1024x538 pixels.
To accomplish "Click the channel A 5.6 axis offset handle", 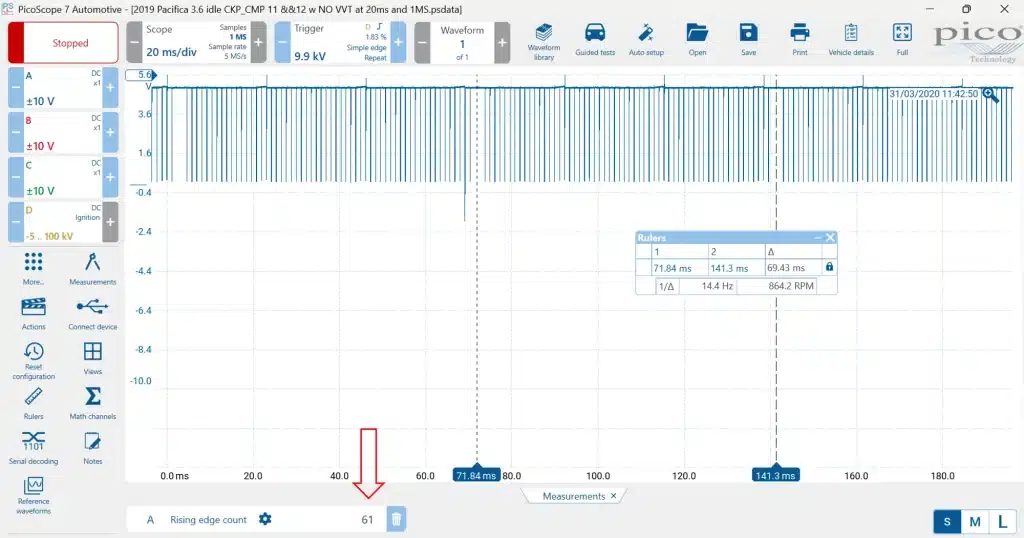I will (x=140, y=75).
